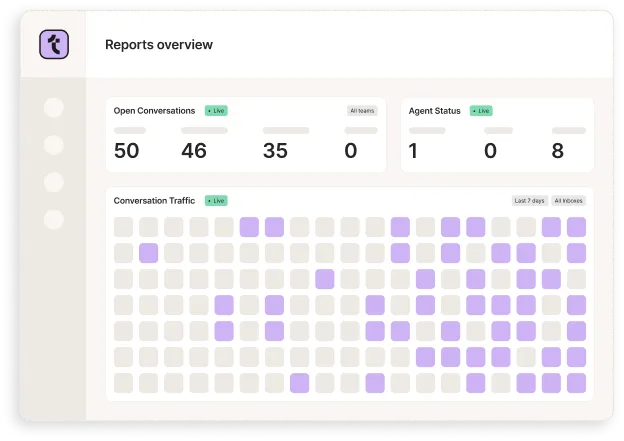Click the Reports overview page title
Image resolution: width=624 pixels, height=441 pixels.
coord(159,45)
